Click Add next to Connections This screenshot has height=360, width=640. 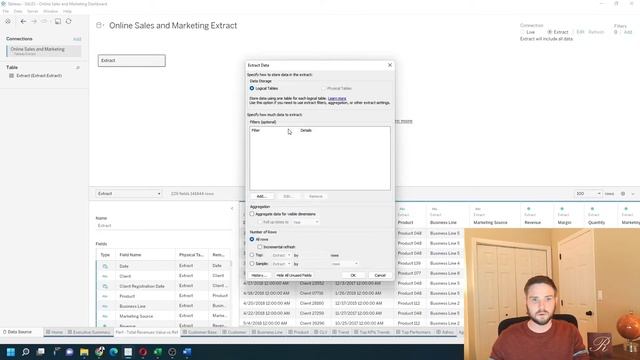pos(77,39)
